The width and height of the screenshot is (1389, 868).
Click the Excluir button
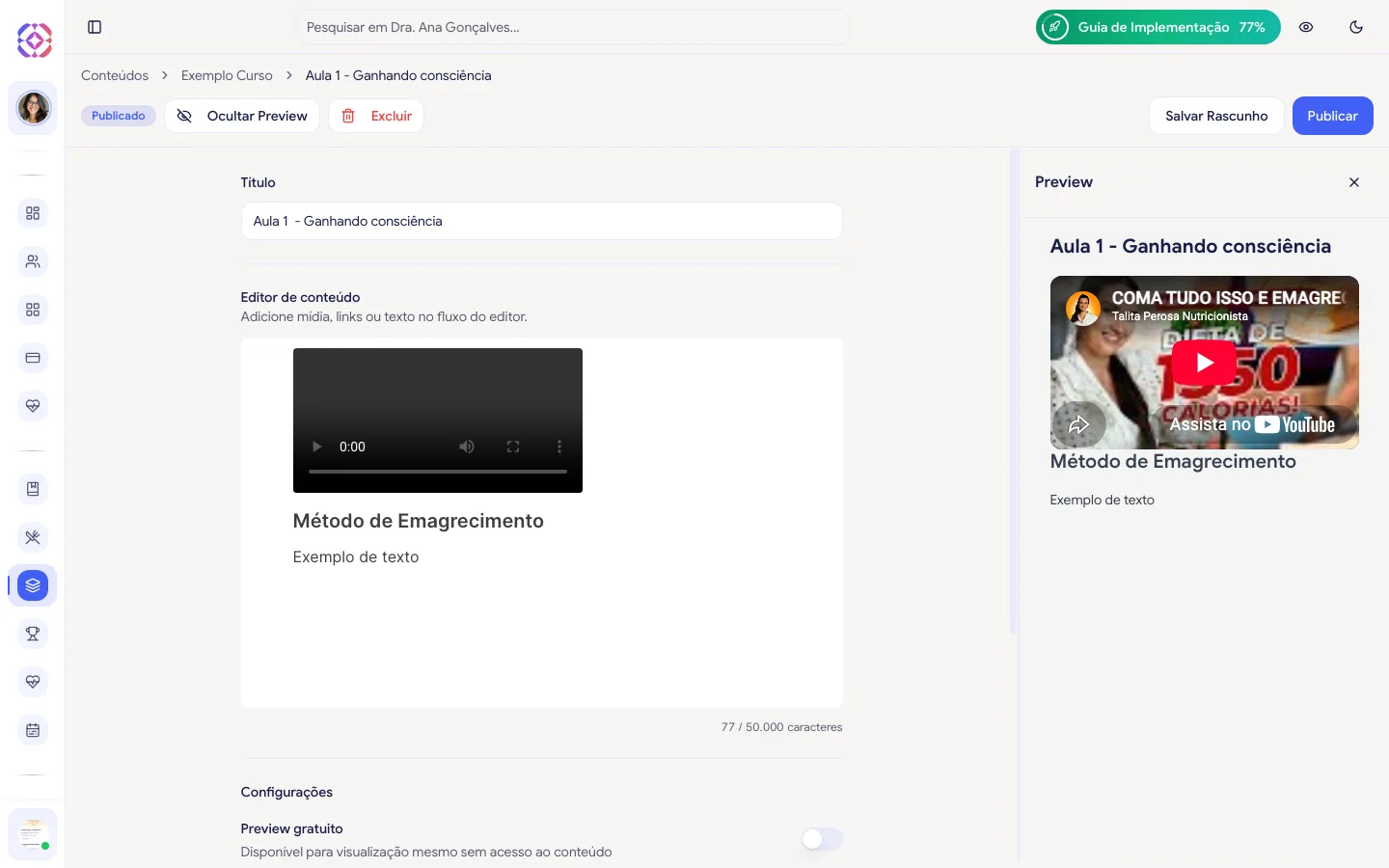(376, 116)
